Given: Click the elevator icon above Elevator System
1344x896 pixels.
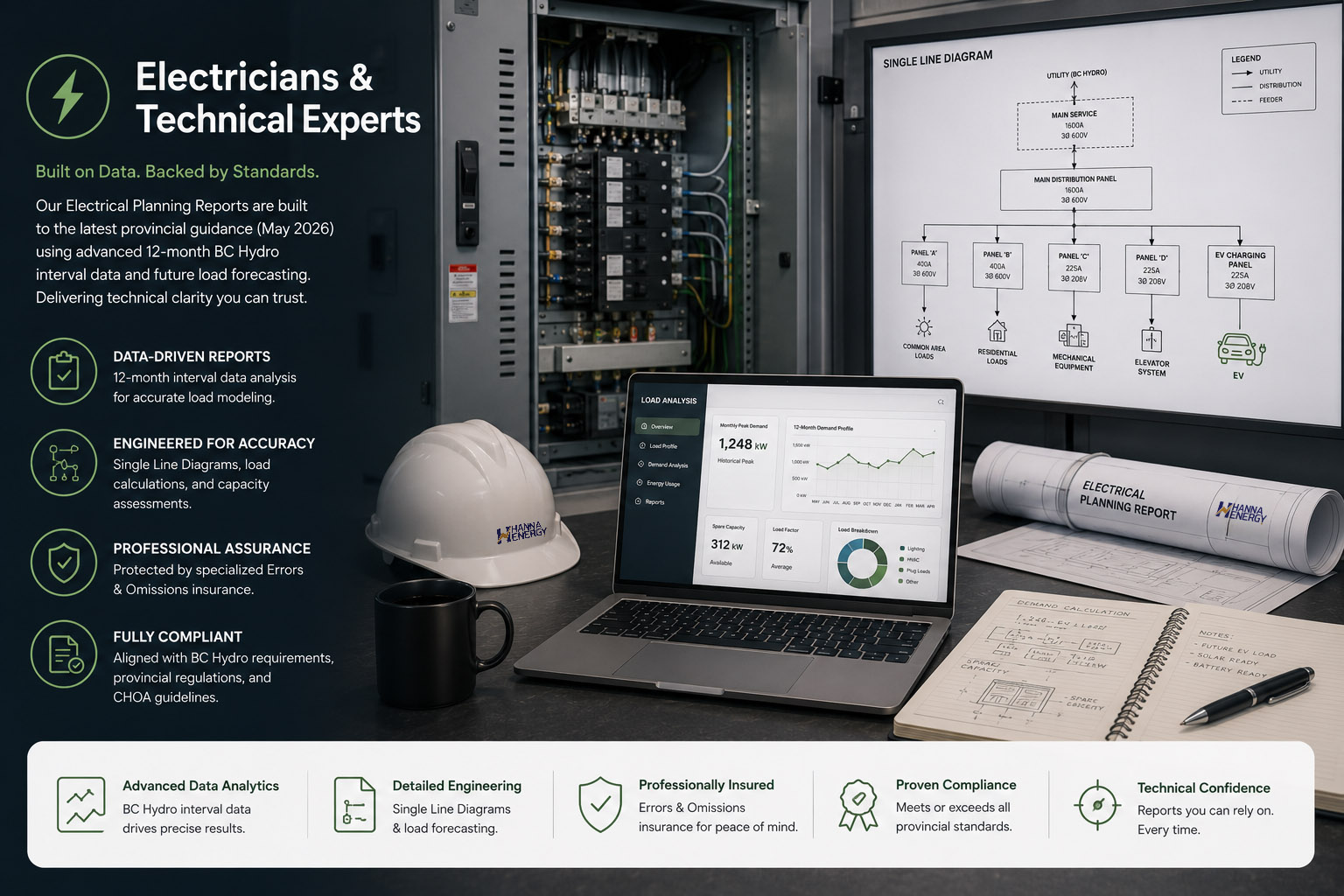Looking at the screenshot, I should (x=1151, y=339).
